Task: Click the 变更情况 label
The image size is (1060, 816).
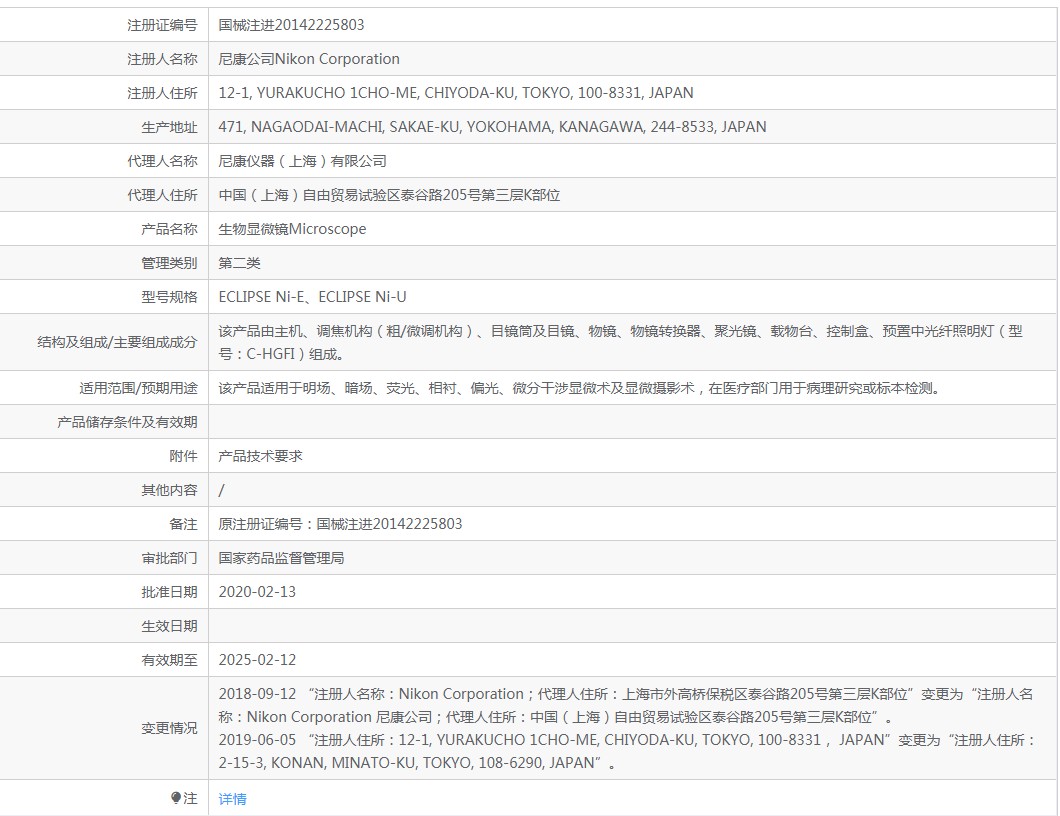Action: (169, 728)
